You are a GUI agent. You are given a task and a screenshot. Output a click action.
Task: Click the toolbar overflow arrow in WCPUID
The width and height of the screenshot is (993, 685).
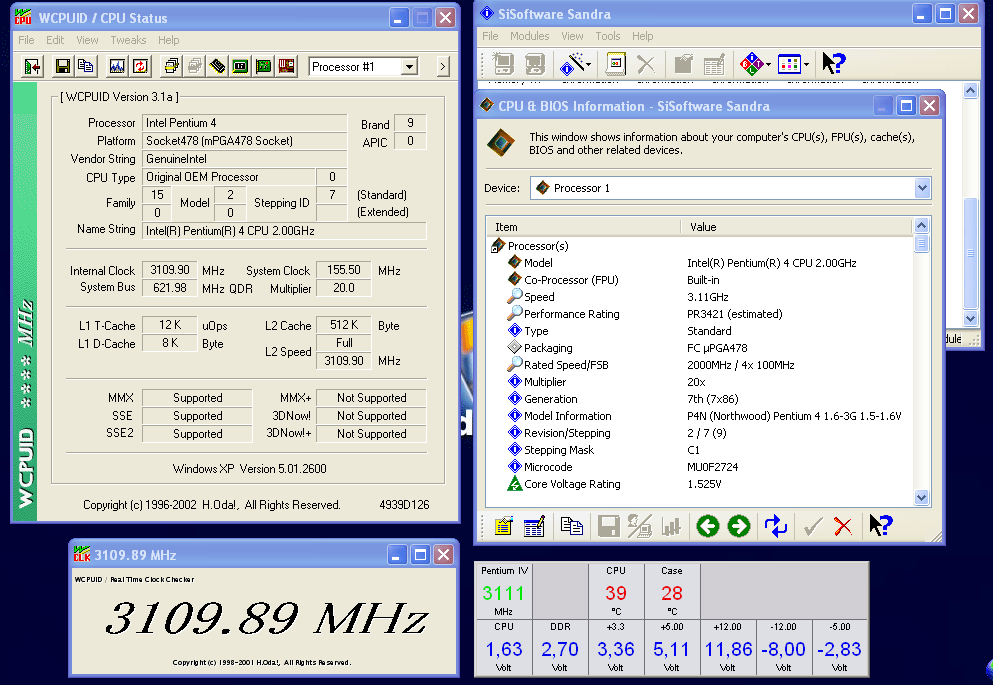pyautogui.click(x=443, y=67)
